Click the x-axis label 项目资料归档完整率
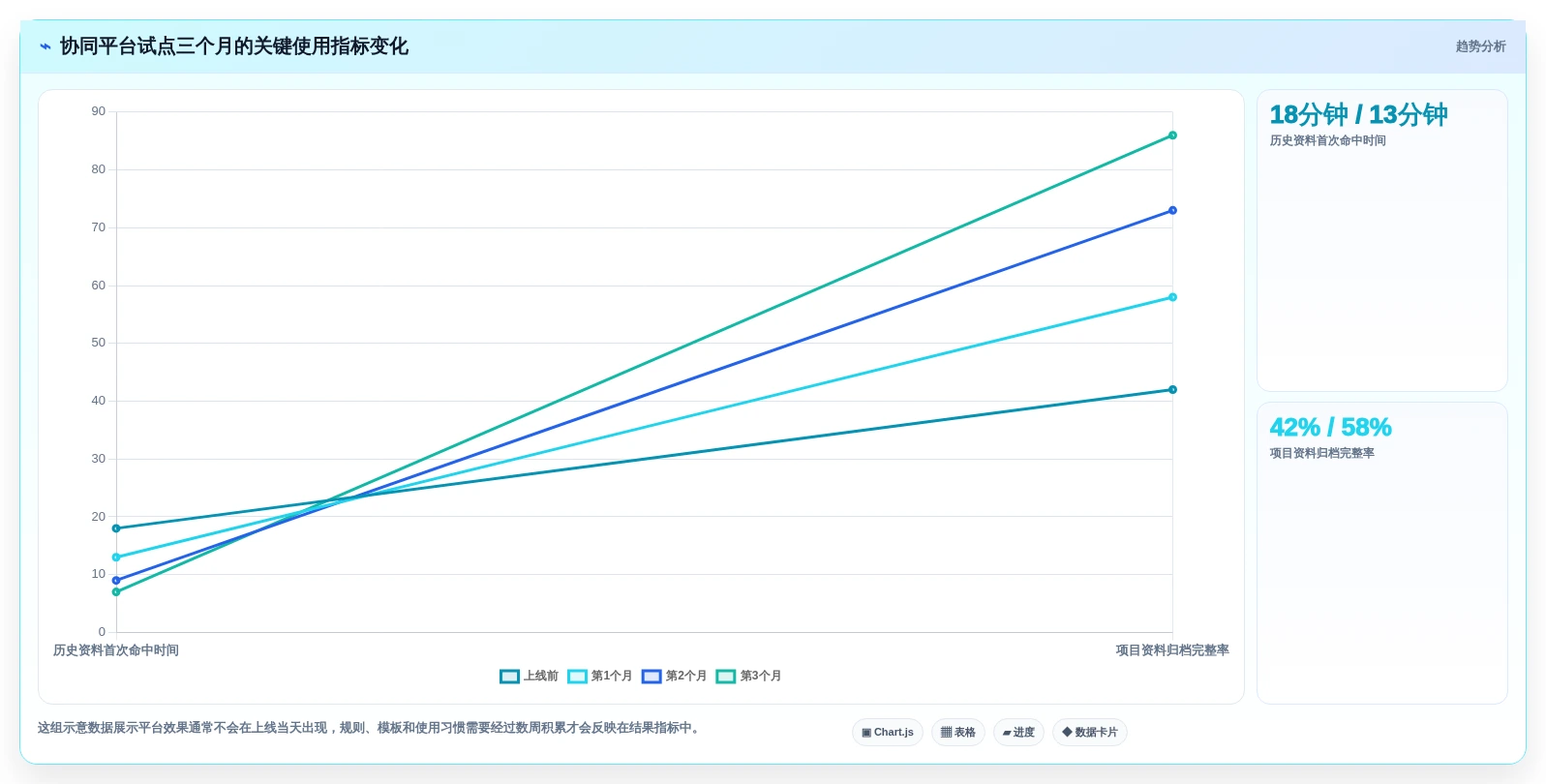 tap(1172, 650)
